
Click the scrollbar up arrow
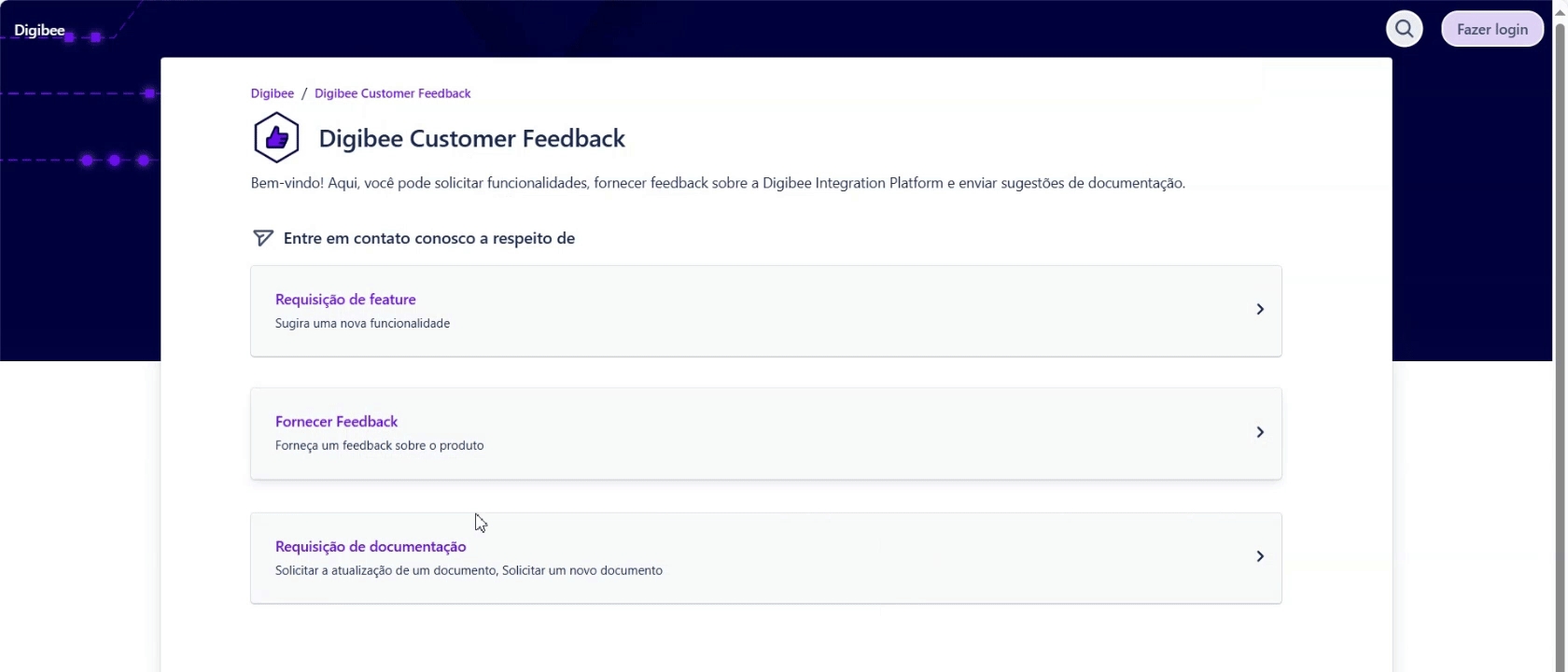(x=1560, y=7)
